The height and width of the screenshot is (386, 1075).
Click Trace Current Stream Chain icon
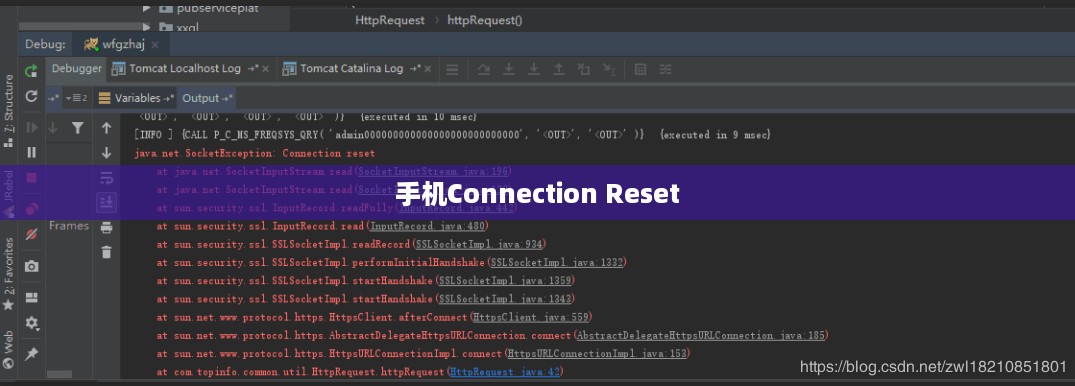[x=665, y=69]
